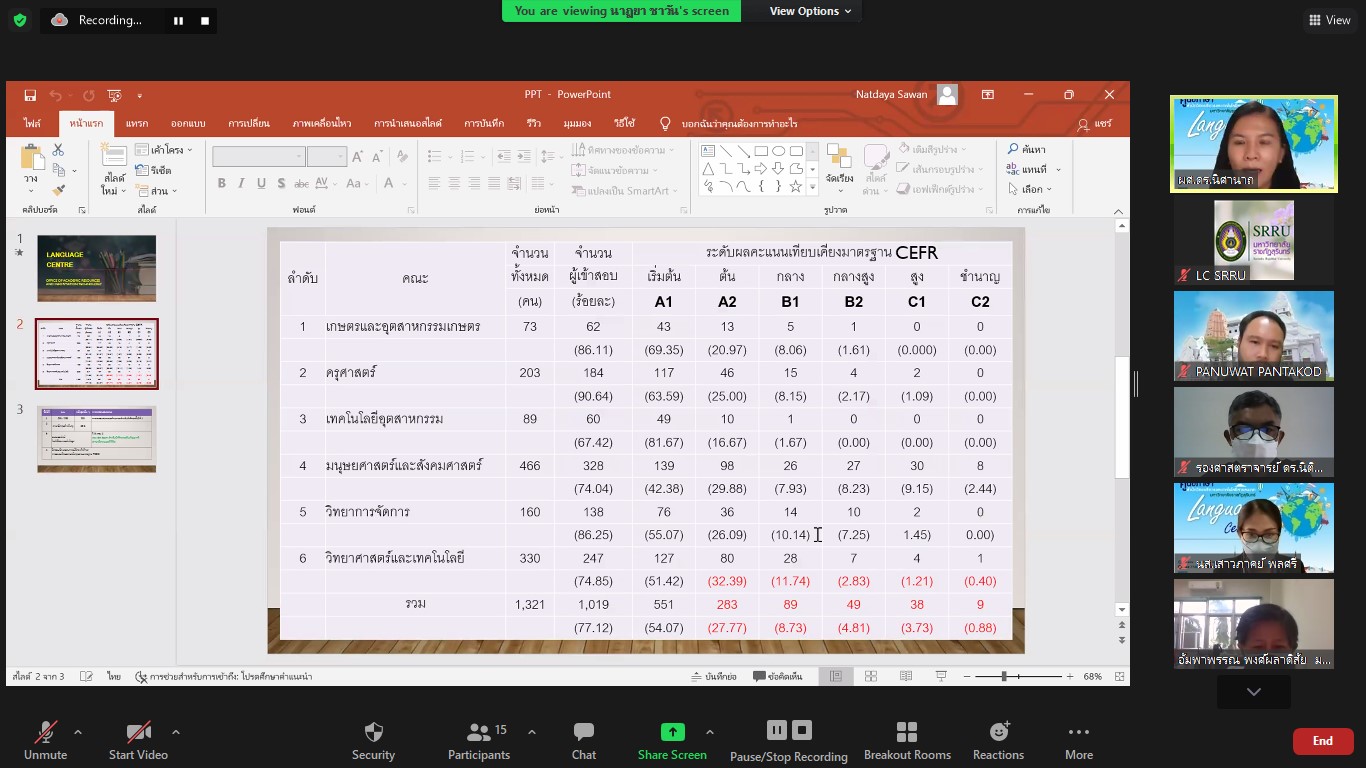Stop recording using bottom toolbar button
Viewport: 1366px width, 768px height.
click(802, 730)
